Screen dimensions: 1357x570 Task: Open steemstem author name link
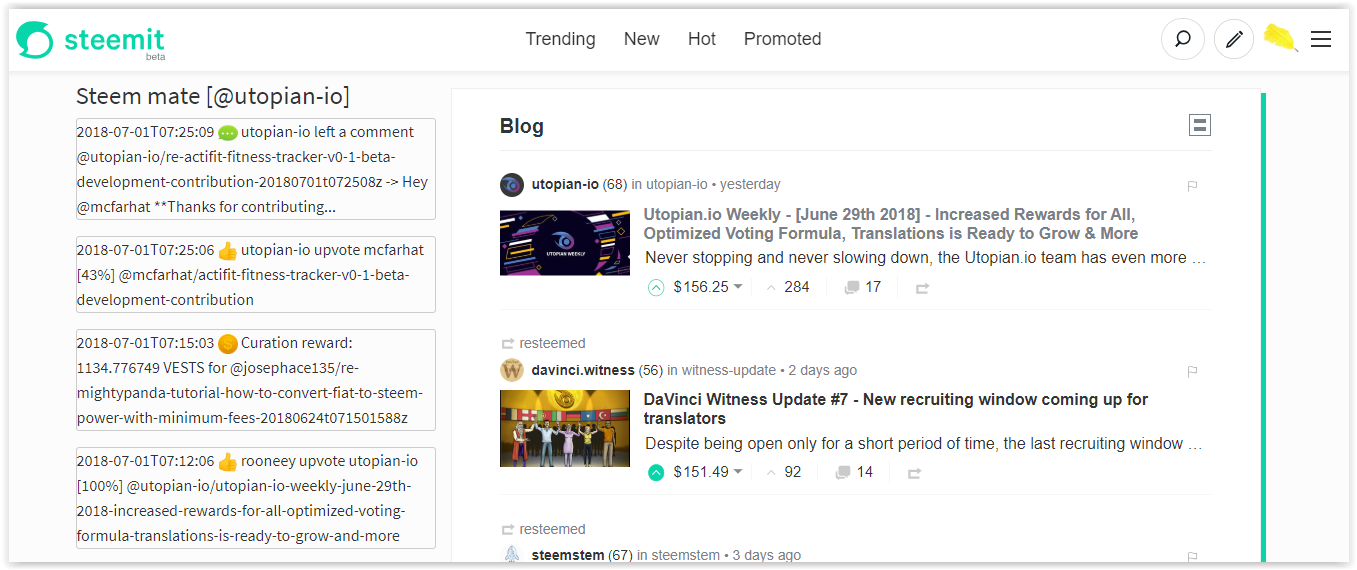[567, 555]
